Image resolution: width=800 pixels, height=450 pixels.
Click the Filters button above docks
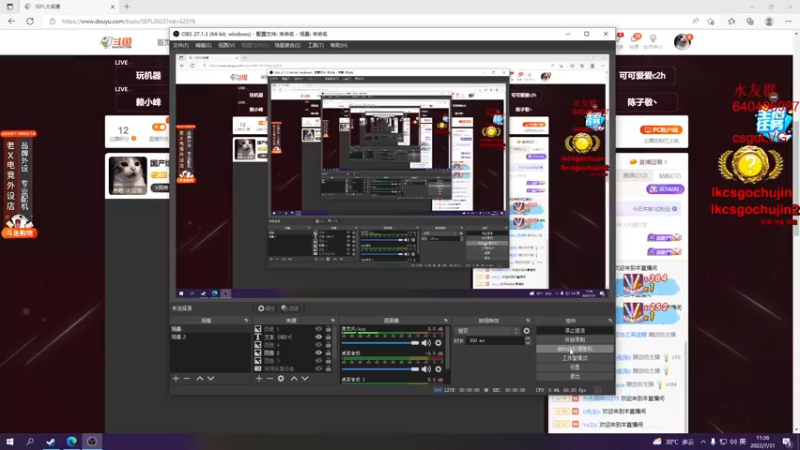pos(290,308)
